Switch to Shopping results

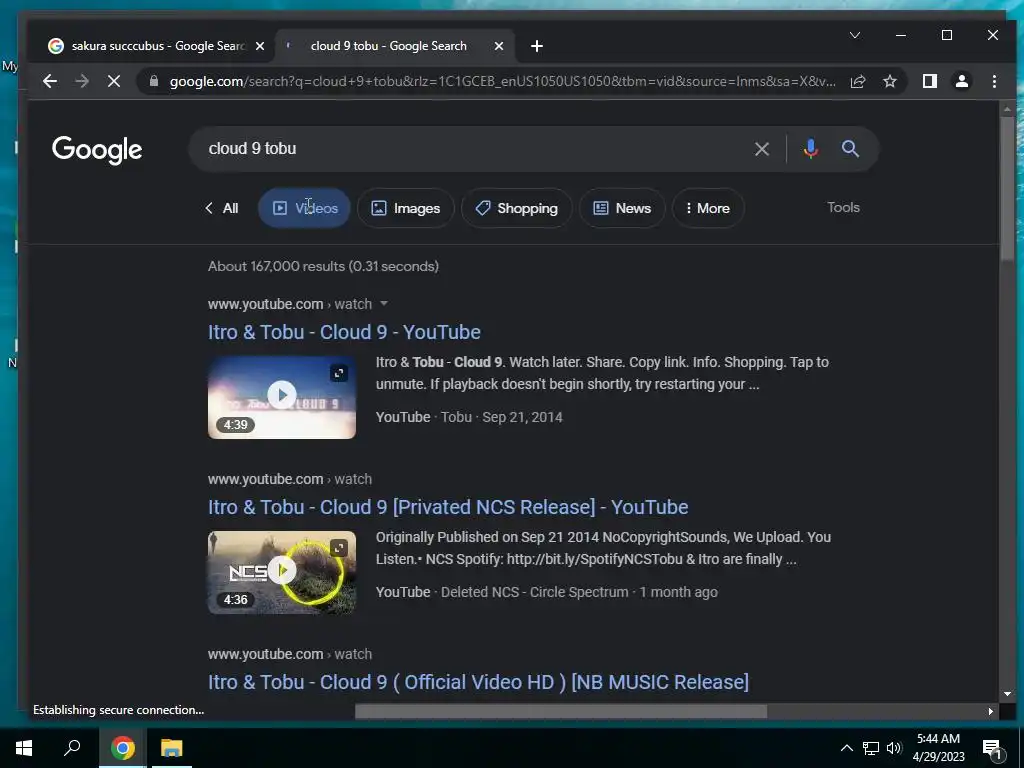pos(517,208)
